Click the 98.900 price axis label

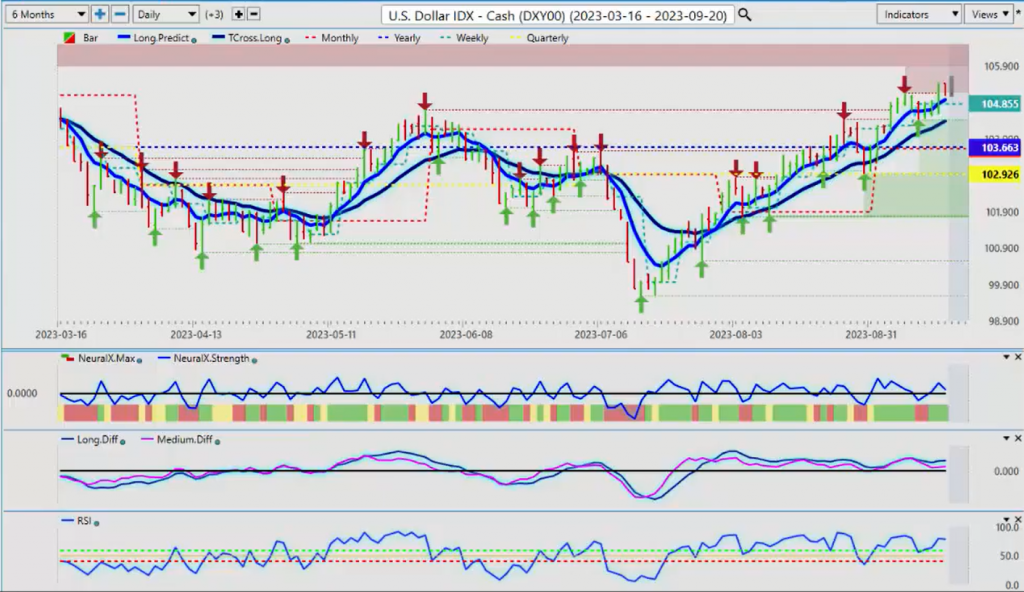click(x=1001, y=321)
